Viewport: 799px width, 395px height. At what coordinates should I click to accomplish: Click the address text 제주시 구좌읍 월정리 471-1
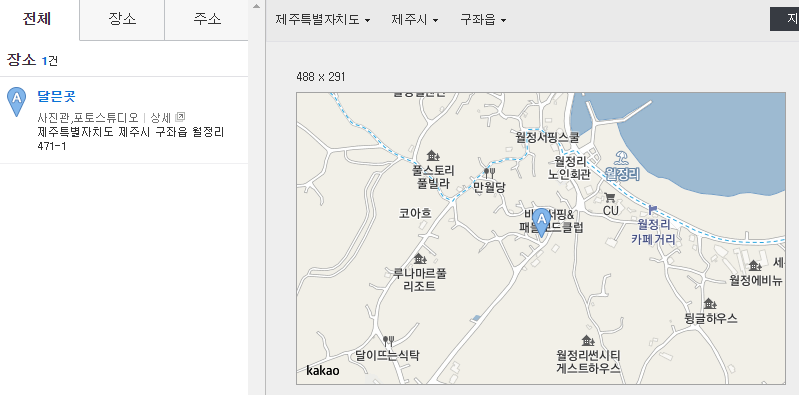[131, 139]
